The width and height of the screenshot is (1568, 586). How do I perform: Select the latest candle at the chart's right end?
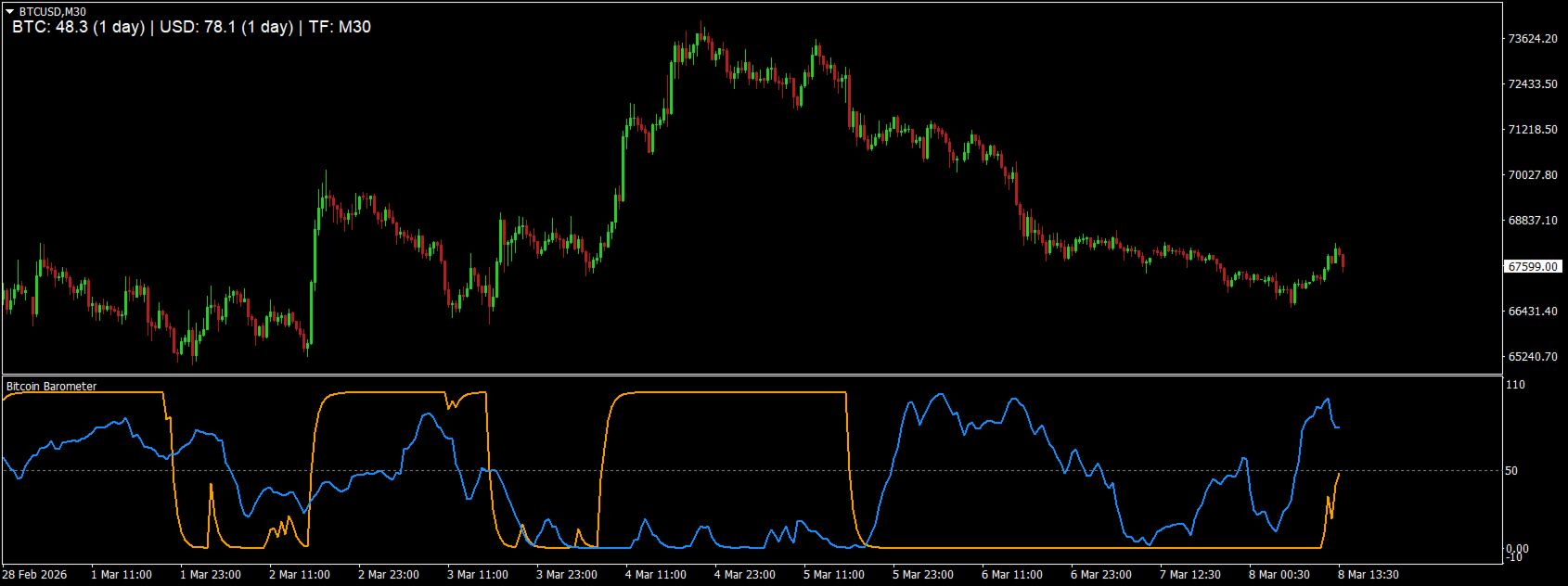(x=1343, y=259)
